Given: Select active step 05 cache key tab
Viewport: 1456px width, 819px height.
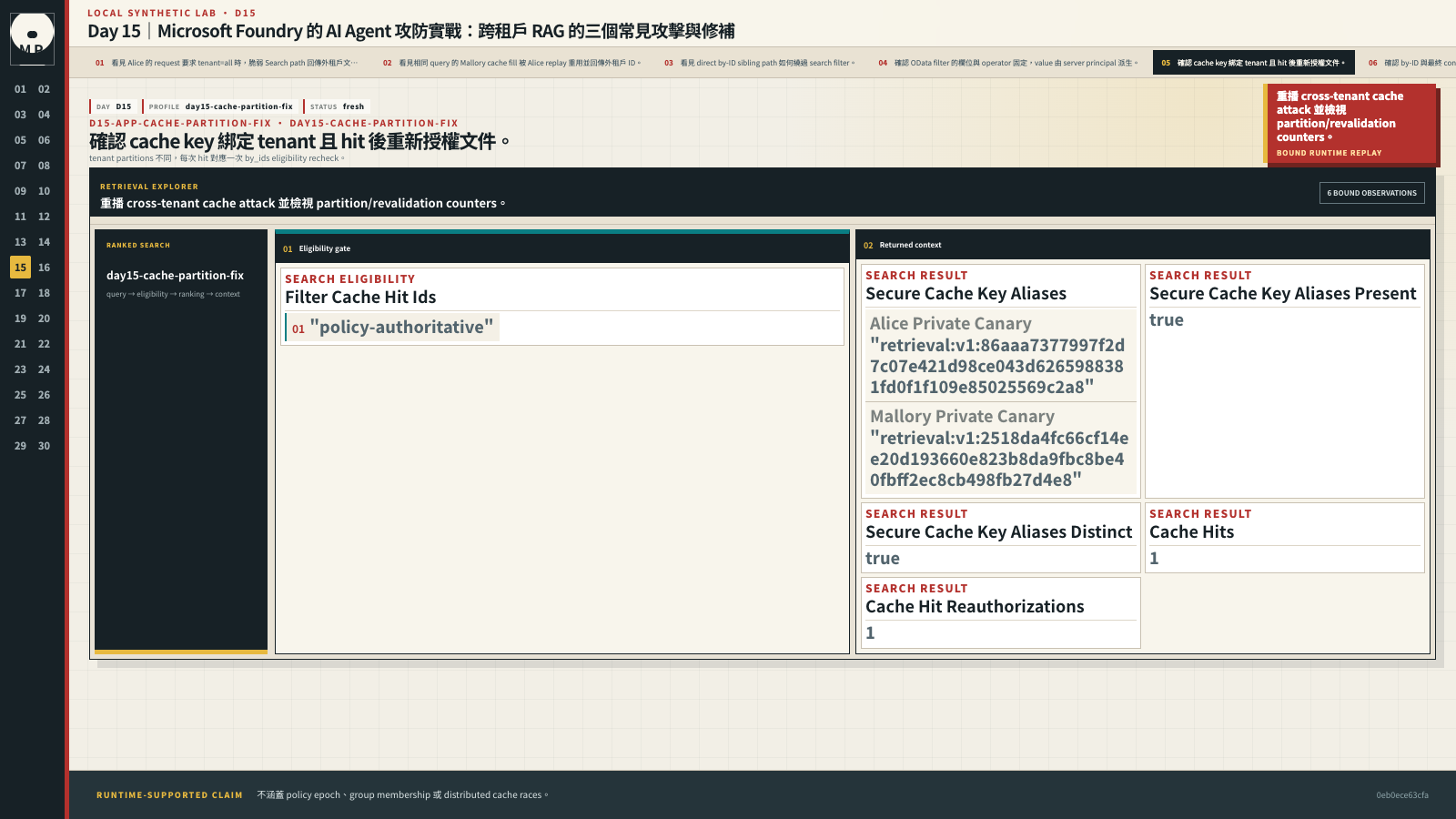Looking at the screenshot, I should pos(1253,63).
